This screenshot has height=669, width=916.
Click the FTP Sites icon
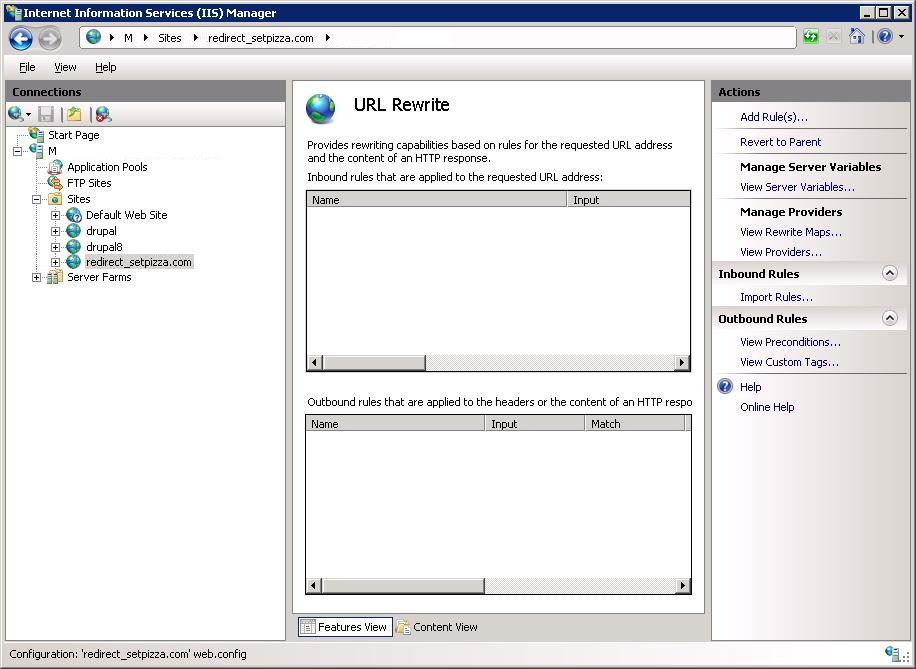tap(55, 183)
